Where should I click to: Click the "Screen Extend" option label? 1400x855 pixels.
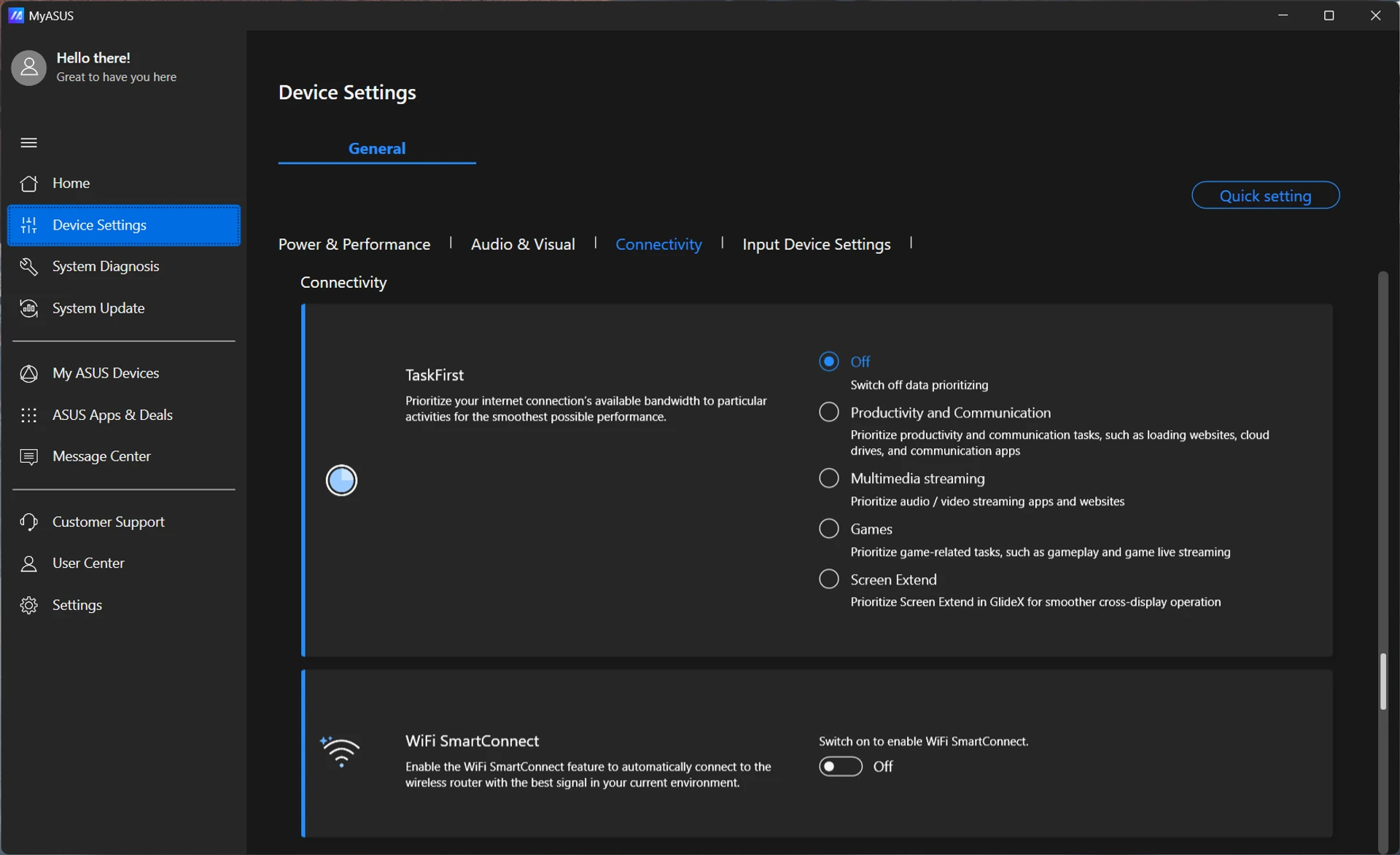pyautogui.click(x=893, y=579)
